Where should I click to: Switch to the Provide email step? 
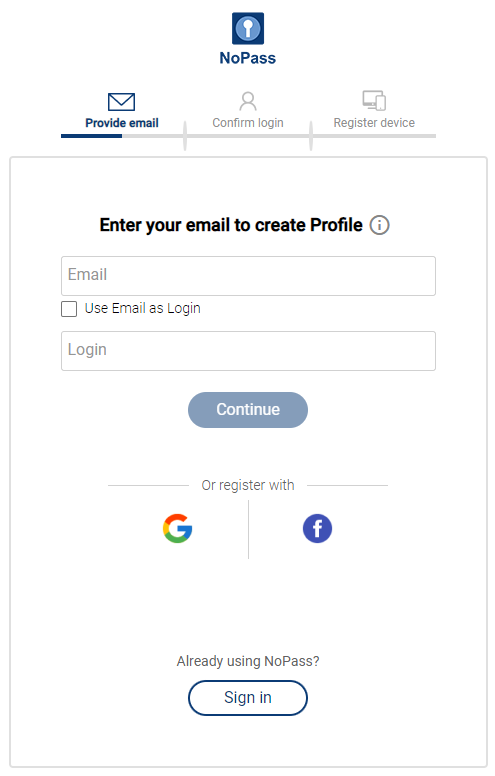(122, 123)
